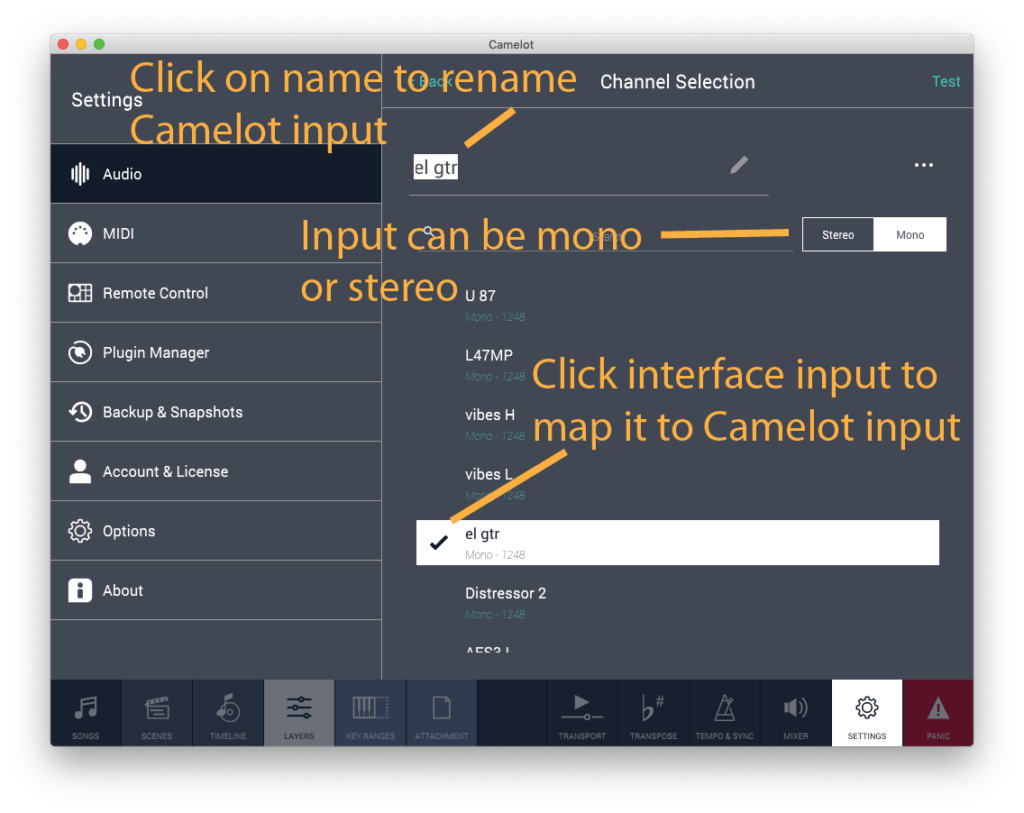
Task: Open the Attachment panel
Action: [x=441, y=712]
